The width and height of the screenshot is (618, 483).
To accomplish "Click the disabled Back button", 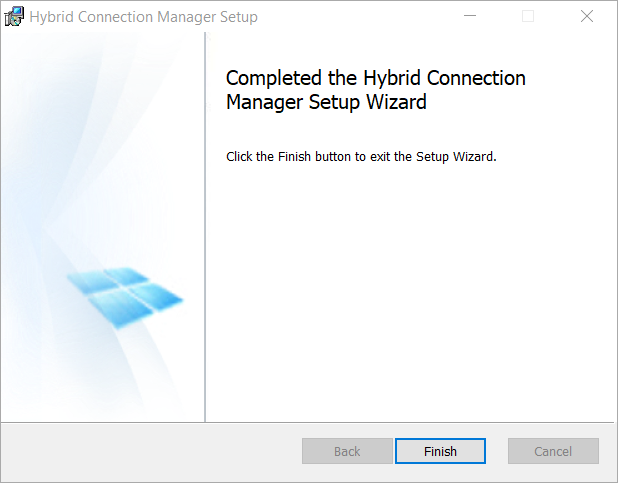I will 347,451.
